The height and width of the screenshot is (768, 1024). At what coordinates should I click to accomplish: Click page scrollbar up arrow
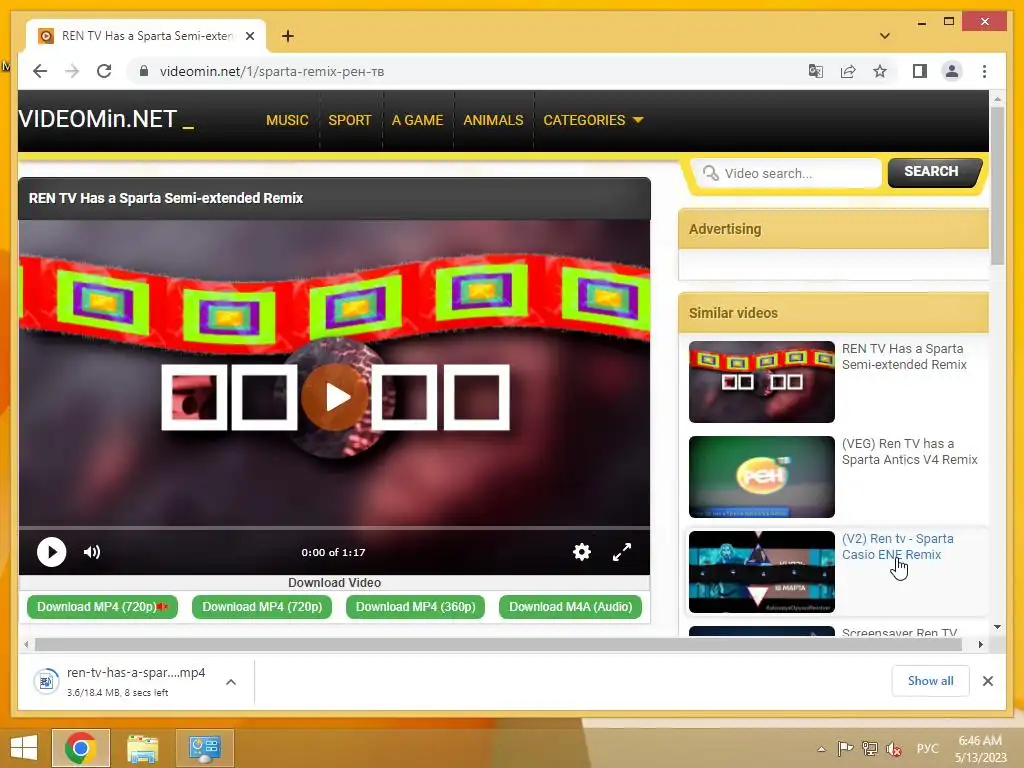click(997, 99)
